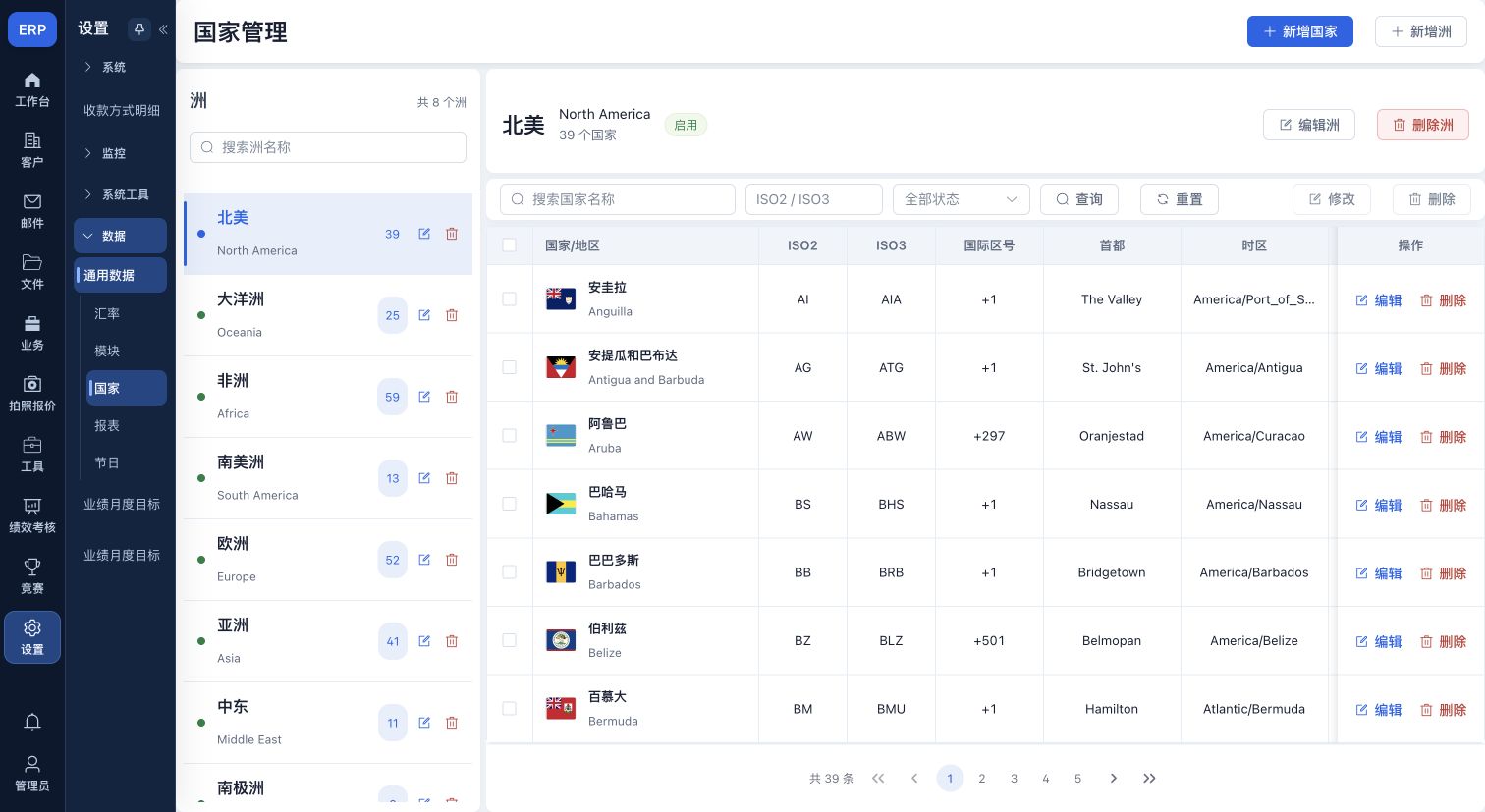Go to page 3 in pagination
The height and width of the screenshot is (812, 1485).
pos(1014,779)
